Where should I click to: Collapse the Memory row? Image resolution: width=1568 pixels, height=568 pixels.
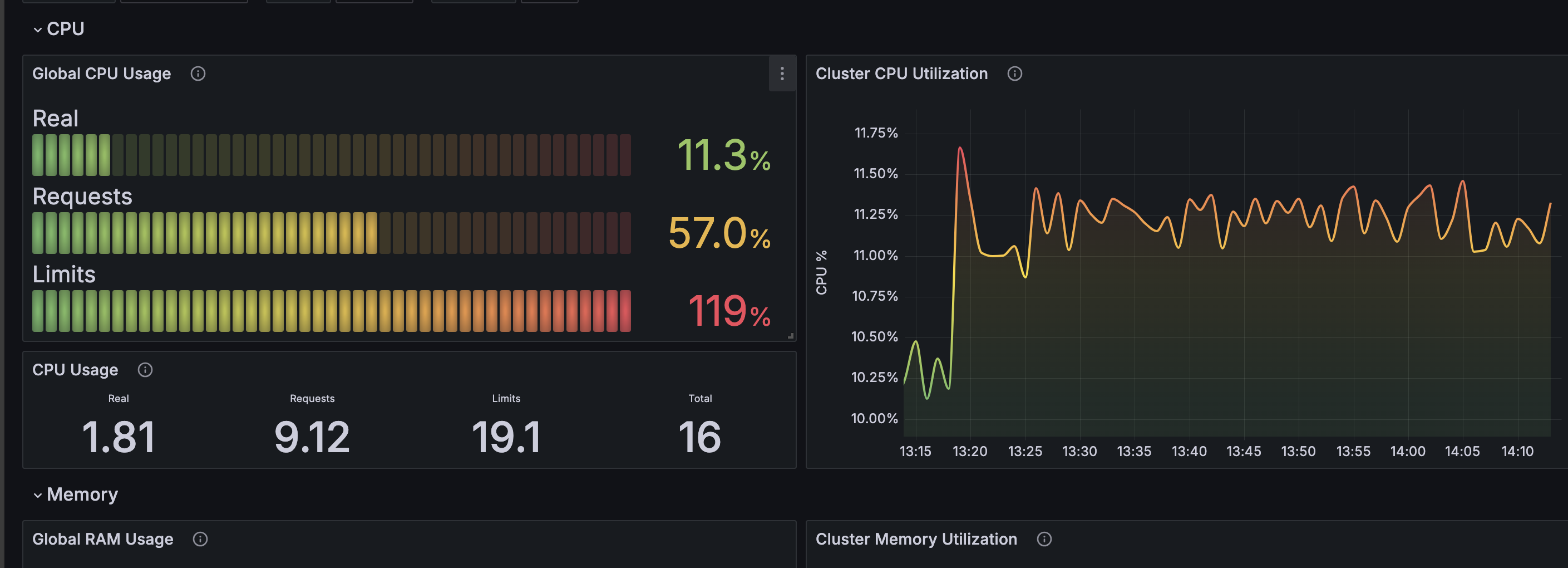(38, 495)
